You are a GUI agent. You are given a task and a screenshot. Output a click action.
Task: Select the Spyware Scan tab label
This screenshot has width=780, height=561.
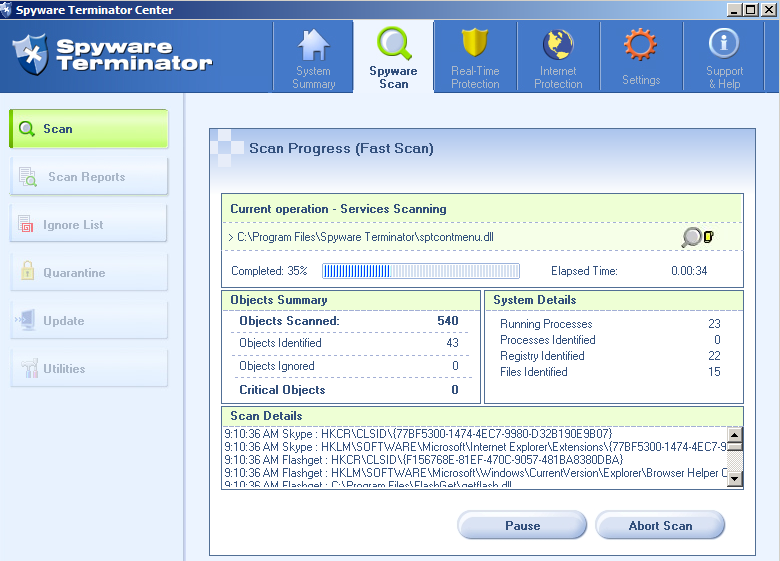tap(393, 78)
